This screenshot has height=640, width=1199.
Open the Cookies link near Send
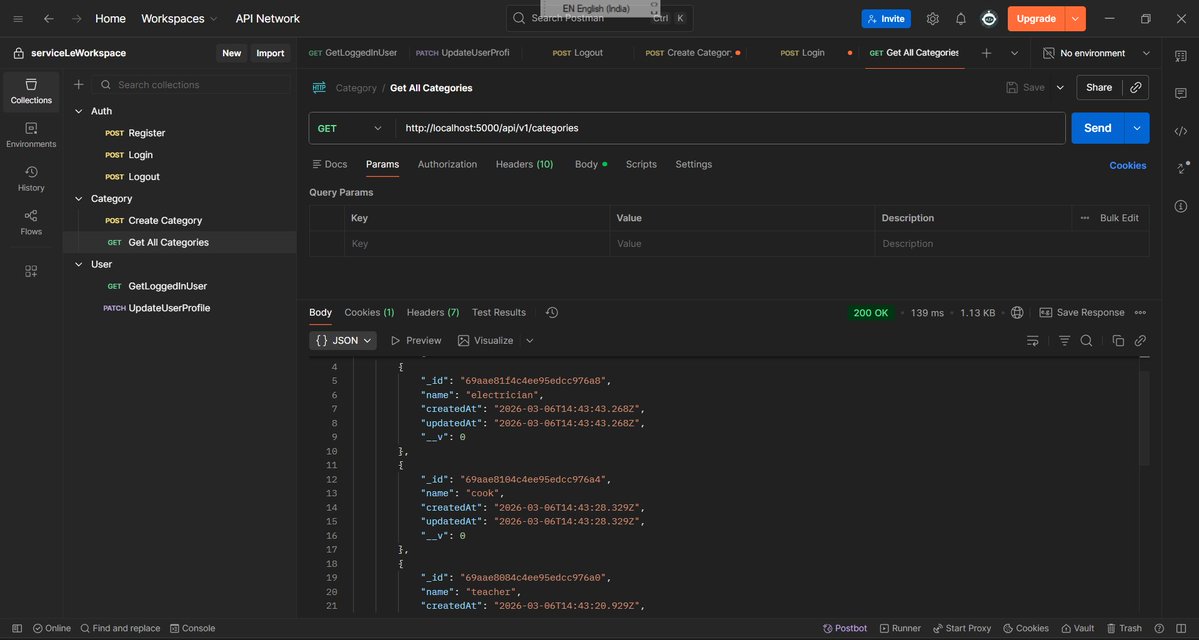coord(1127,165)
